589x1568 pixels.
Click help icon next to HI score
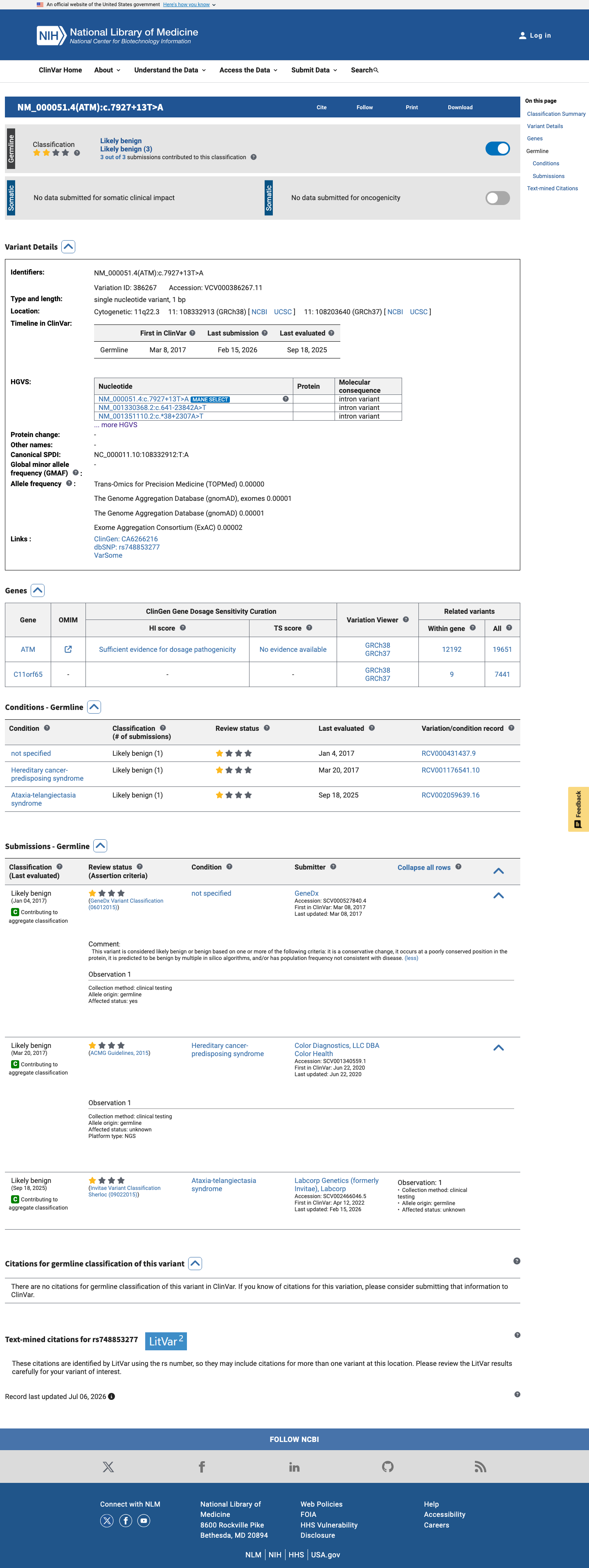182,628
